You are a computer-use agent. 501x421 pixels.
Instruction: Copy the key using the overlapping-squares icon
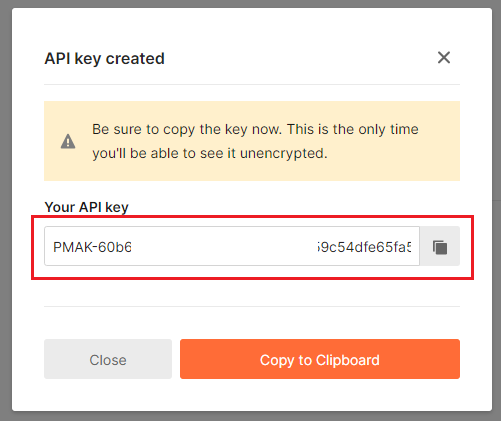[x=440, y=247]
